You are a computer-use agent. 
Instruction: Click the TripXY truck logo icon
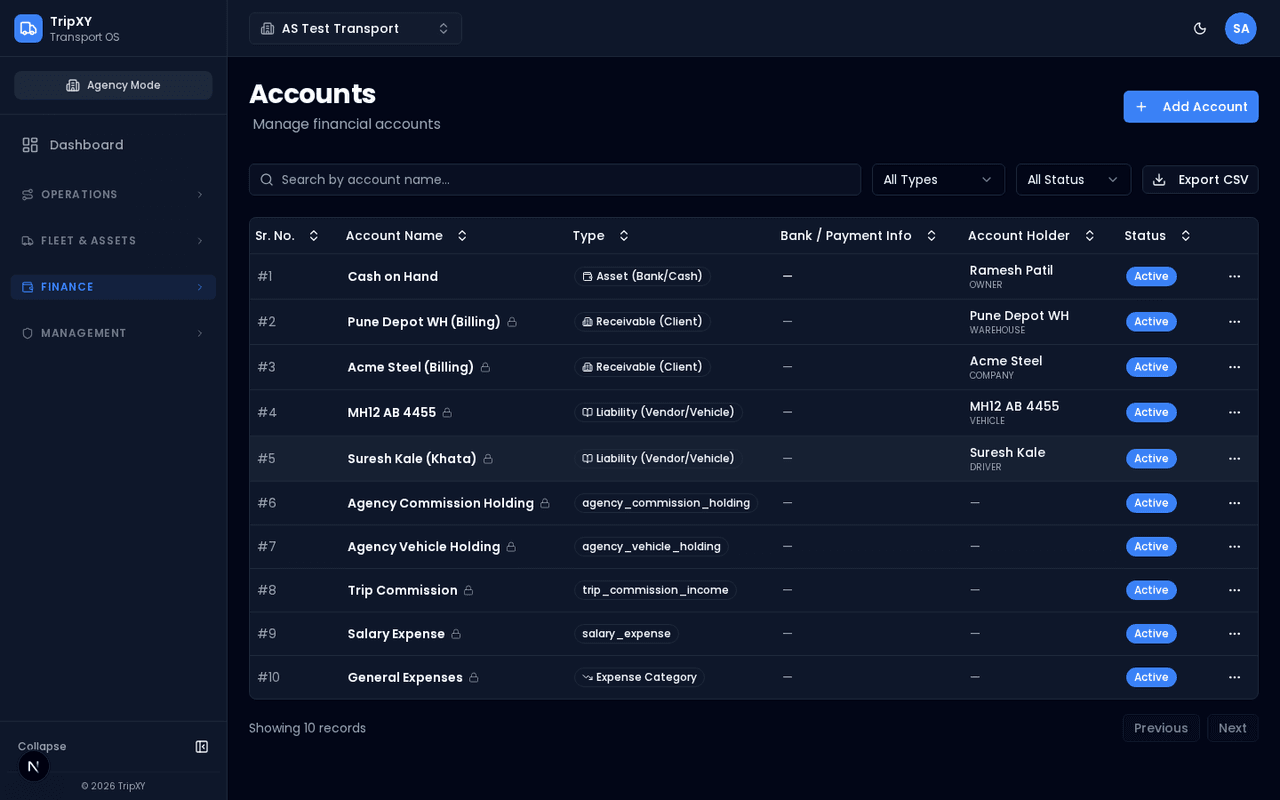(28, 28)
